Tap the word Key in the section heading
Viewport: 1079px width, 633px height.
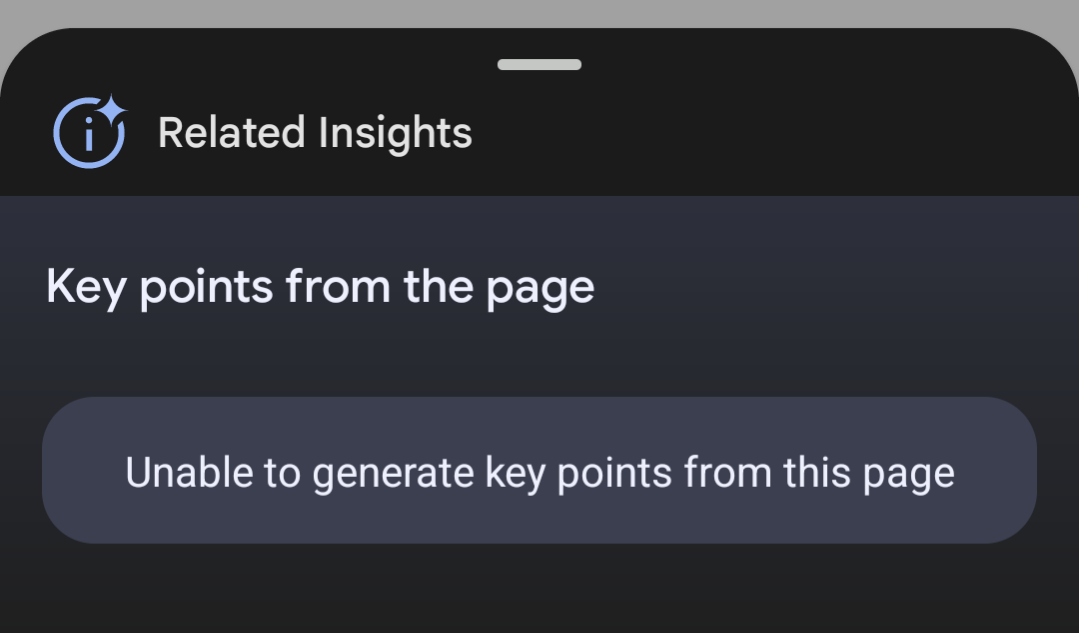coord(86,288)
